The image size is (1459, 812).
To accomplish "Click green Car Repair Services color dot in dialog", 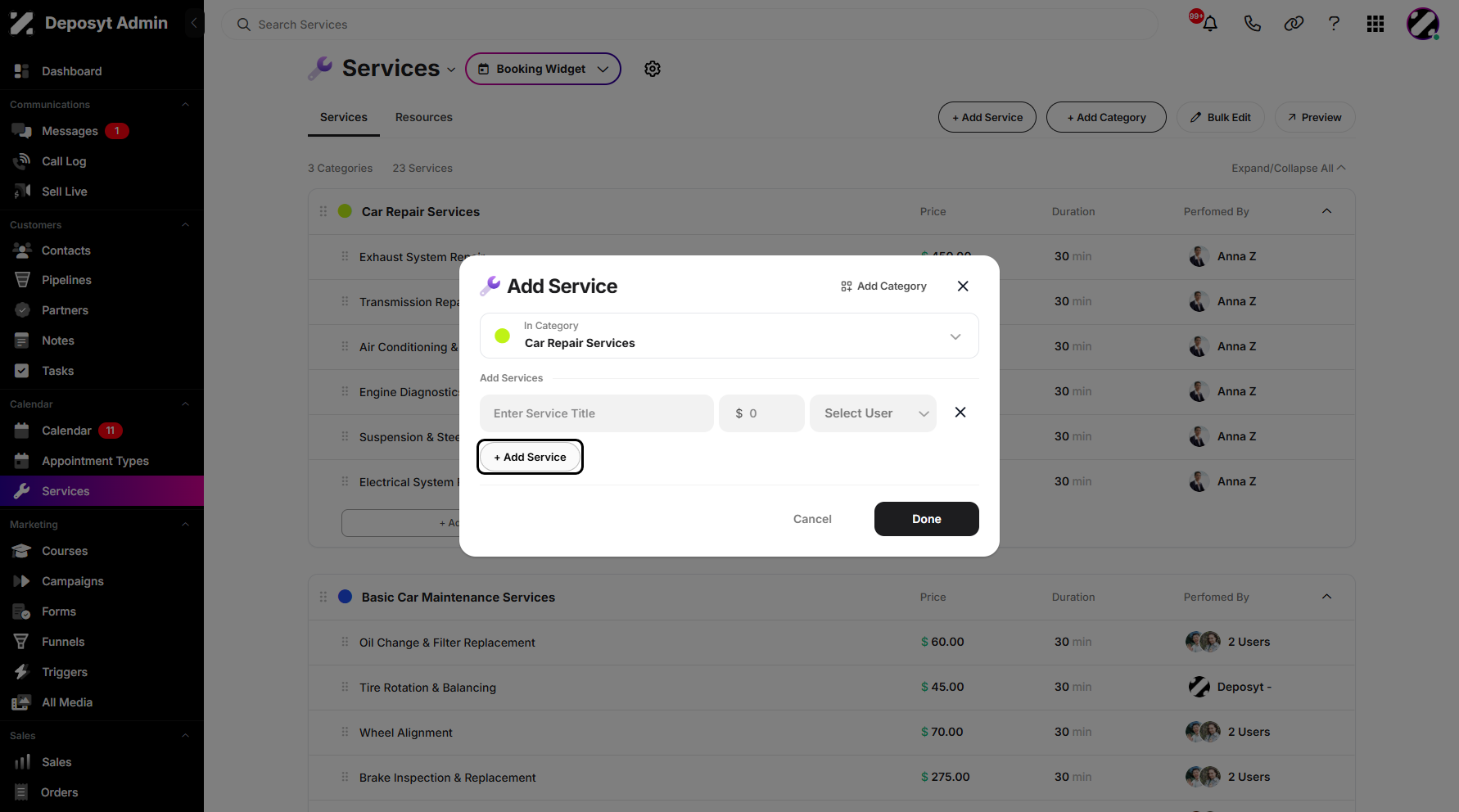I will (503, 336).
